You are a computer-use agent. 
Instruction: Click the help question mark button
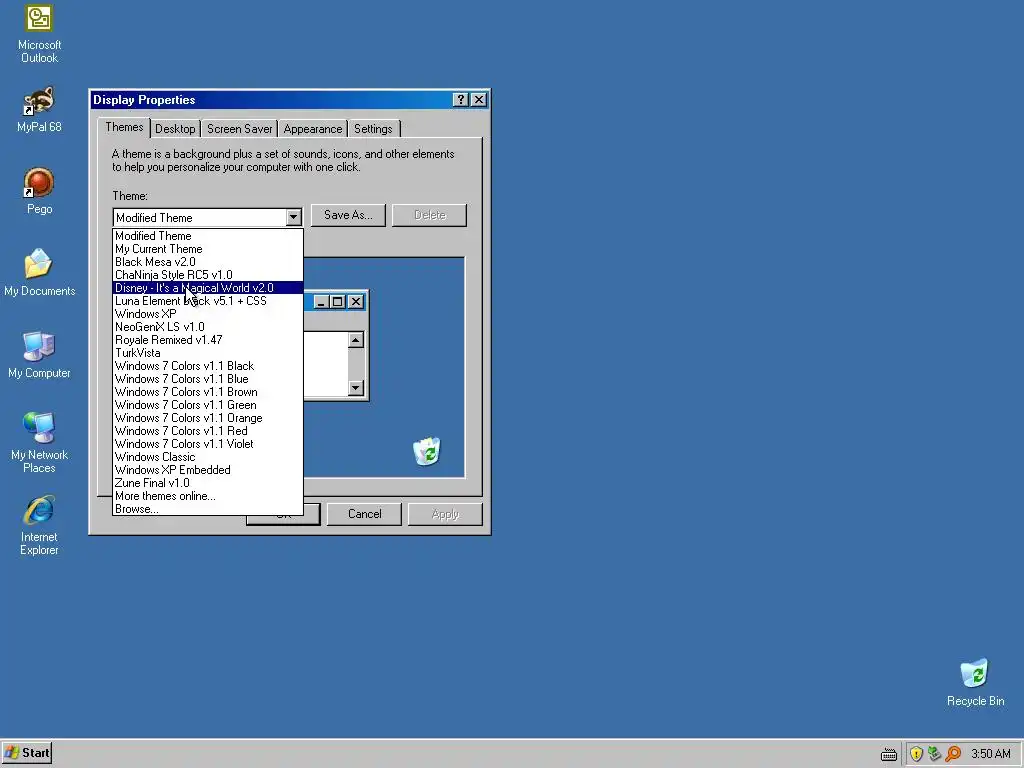(x=460, y=99)
